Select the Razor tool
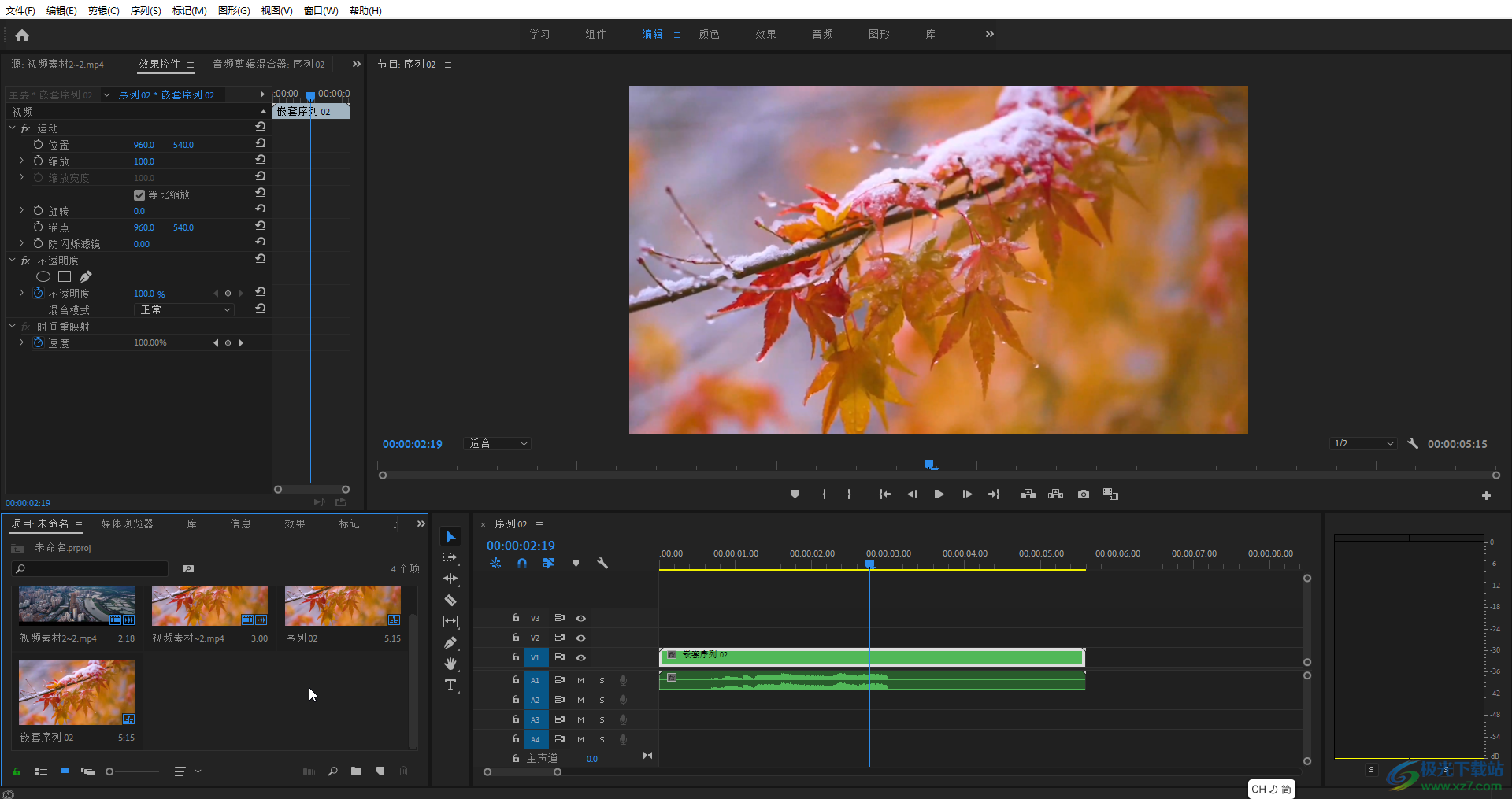1512x799 pixels. click(x=450, y=600)
